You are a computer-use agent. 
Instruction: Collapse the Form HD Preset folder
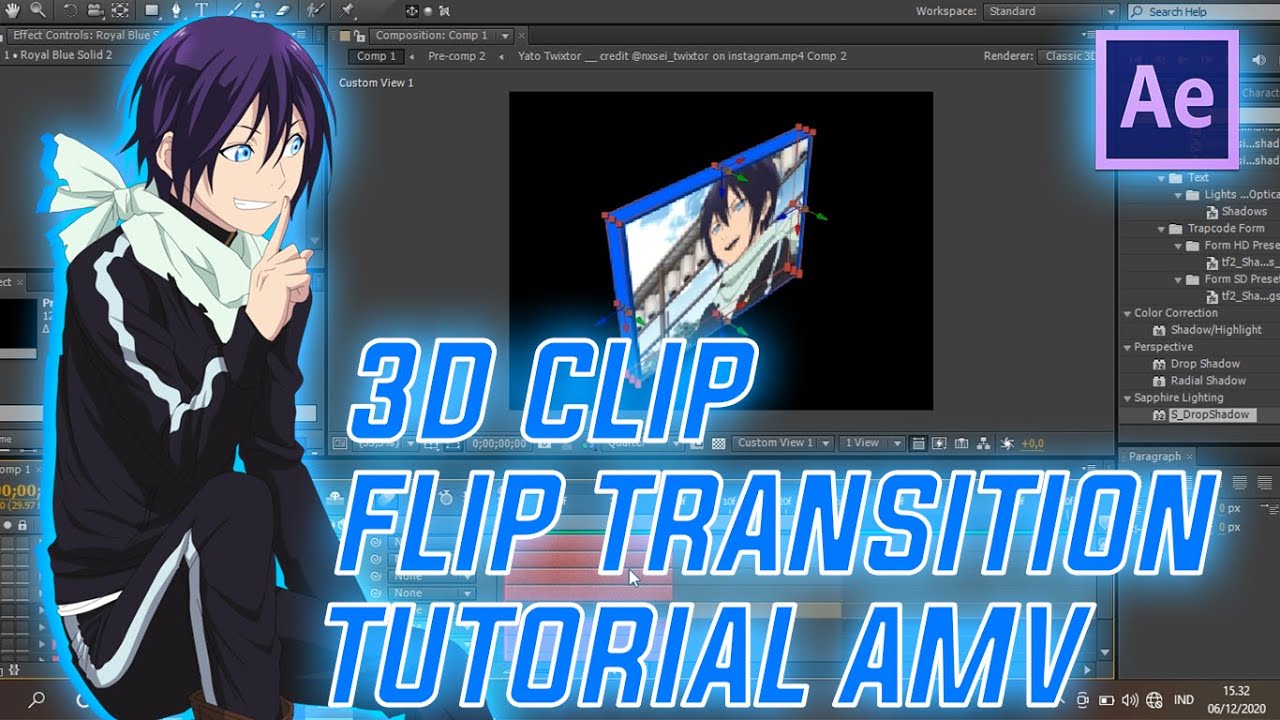[x=1179, y=245]
